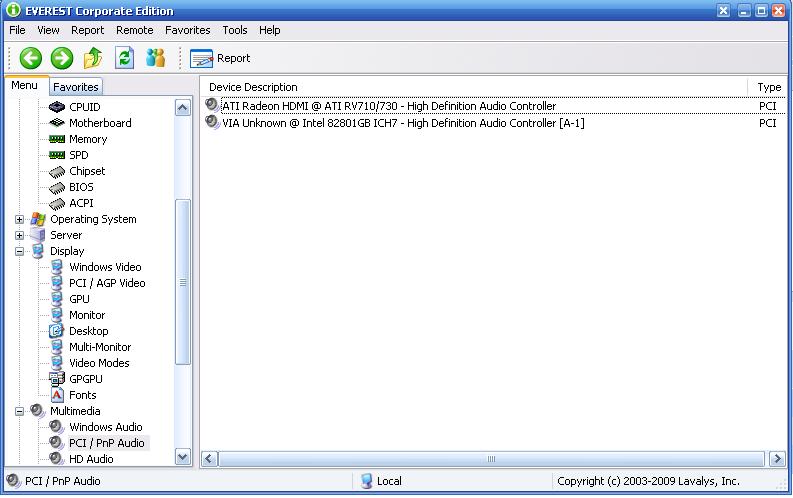
Task: Click the Memory chip icon
Action: coord(57,139)
